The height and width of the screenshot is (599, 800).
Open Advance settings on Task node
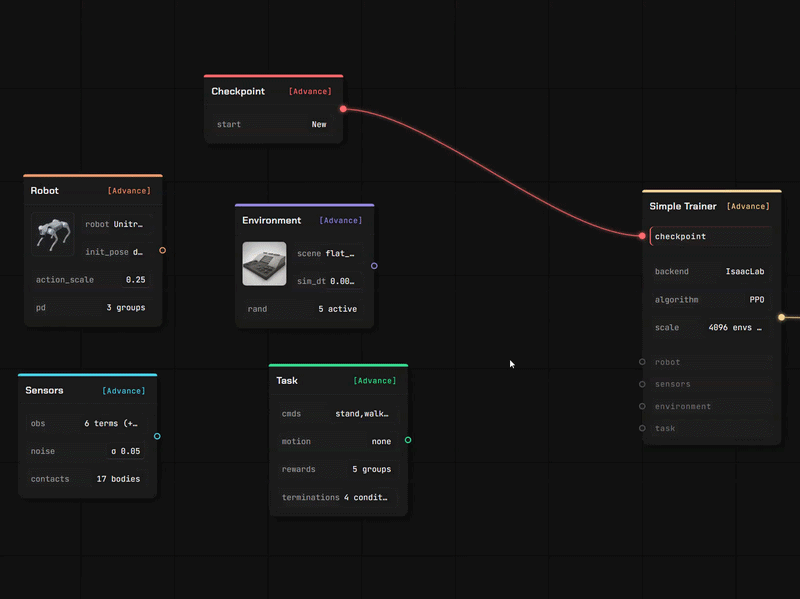tap(374, 381)
